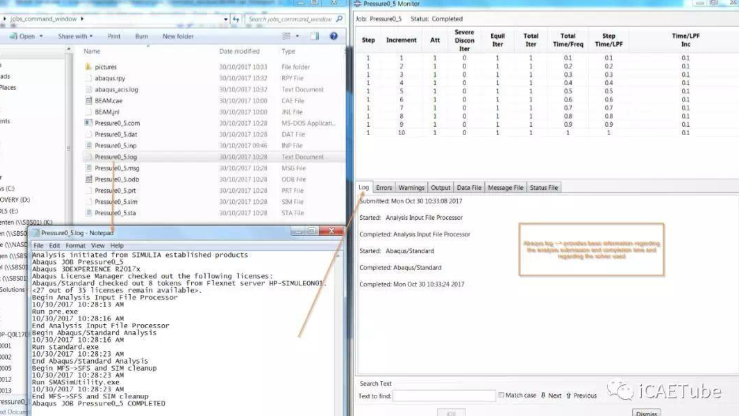Click the search magnifier icon in Explorer
This screenshot has height=416, width=739.
point(339,19)
